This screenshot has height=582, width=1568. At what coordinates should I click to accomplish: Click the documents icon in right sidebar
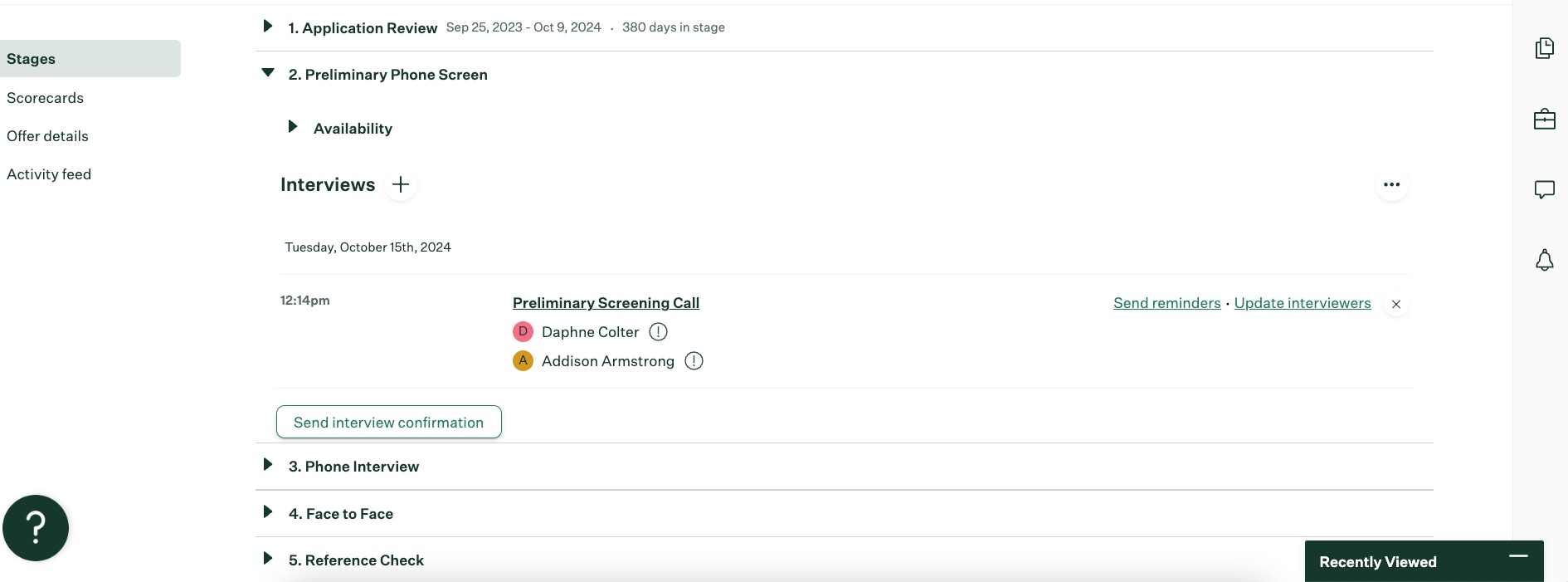1544,48
